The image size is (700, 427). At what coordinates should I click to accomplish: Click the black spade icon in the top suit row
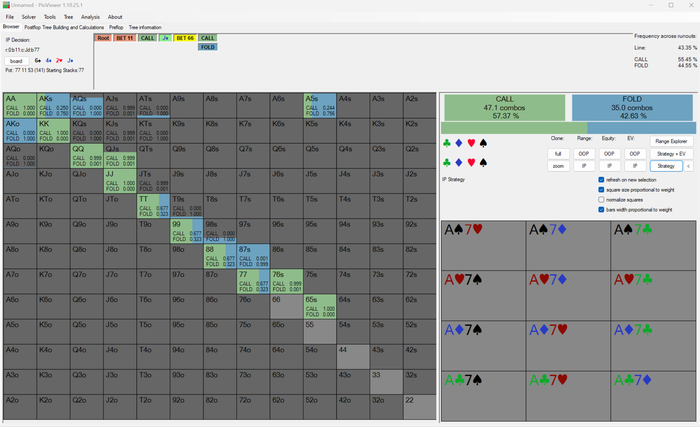click(483, 143)
